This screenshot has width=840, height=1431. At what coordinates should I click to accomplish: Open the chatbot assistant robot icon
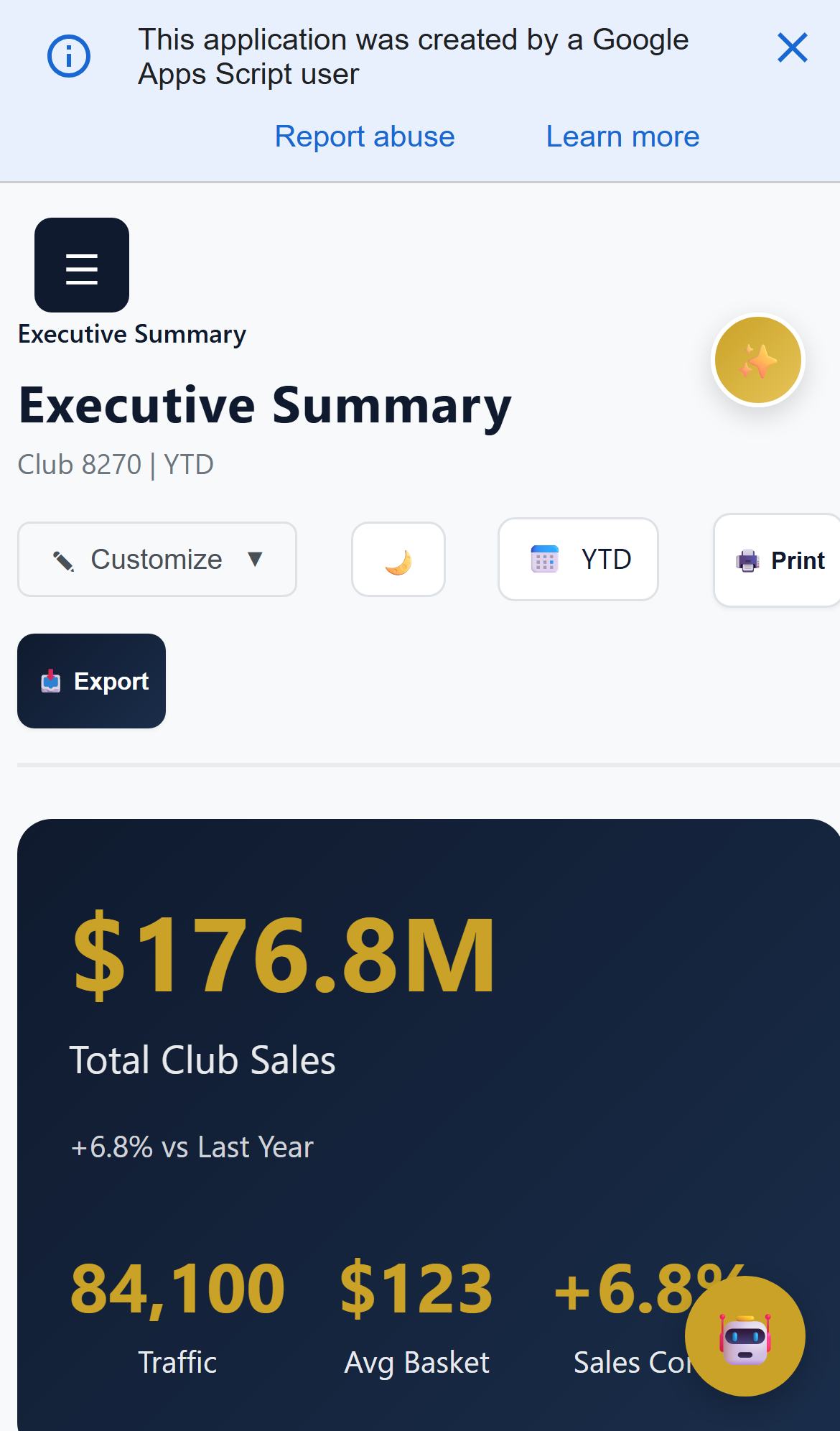click(744, 1336)
